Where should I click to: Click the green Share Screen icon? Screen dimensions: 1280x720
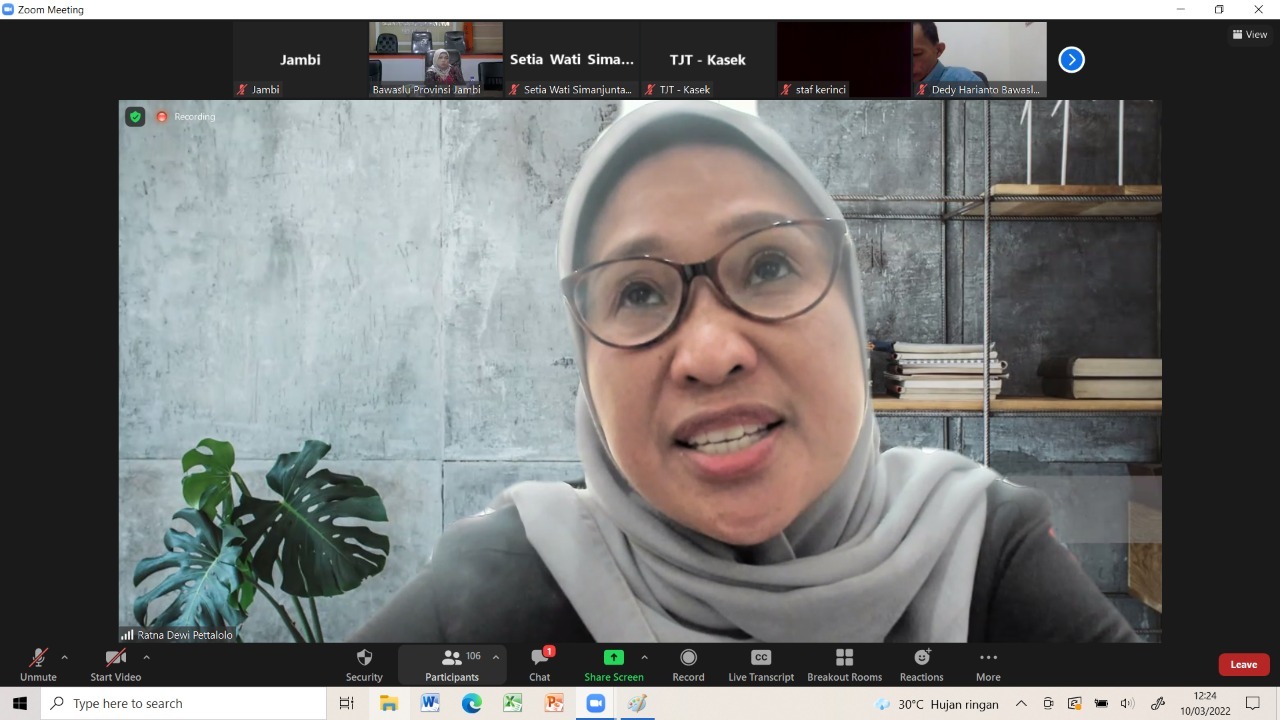coord(613,657)
